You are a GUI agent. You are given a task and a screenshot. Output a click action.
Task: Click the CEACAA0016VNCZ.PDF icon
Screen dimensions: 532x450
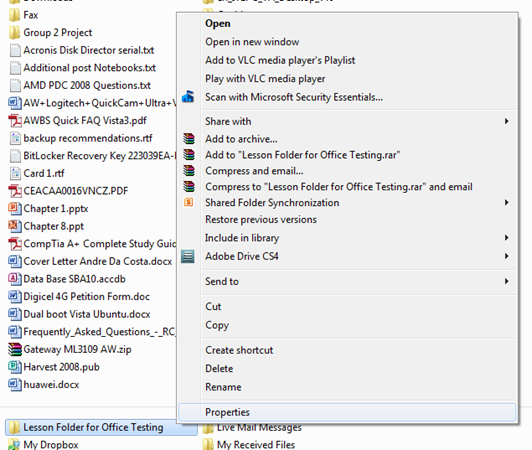(x=15, y=191)
